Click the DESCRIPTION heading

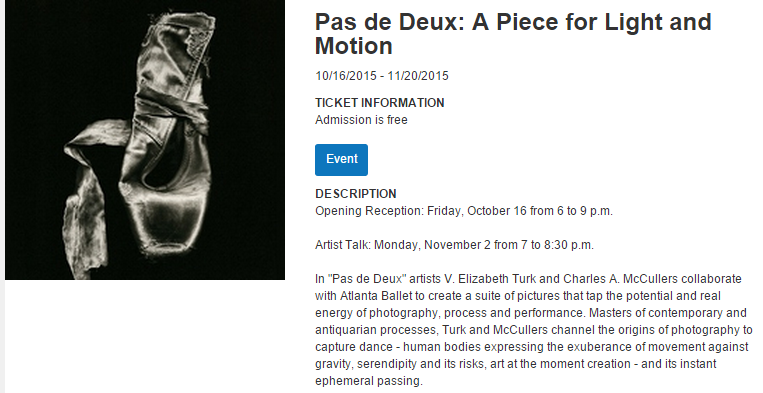pos(356,194)
